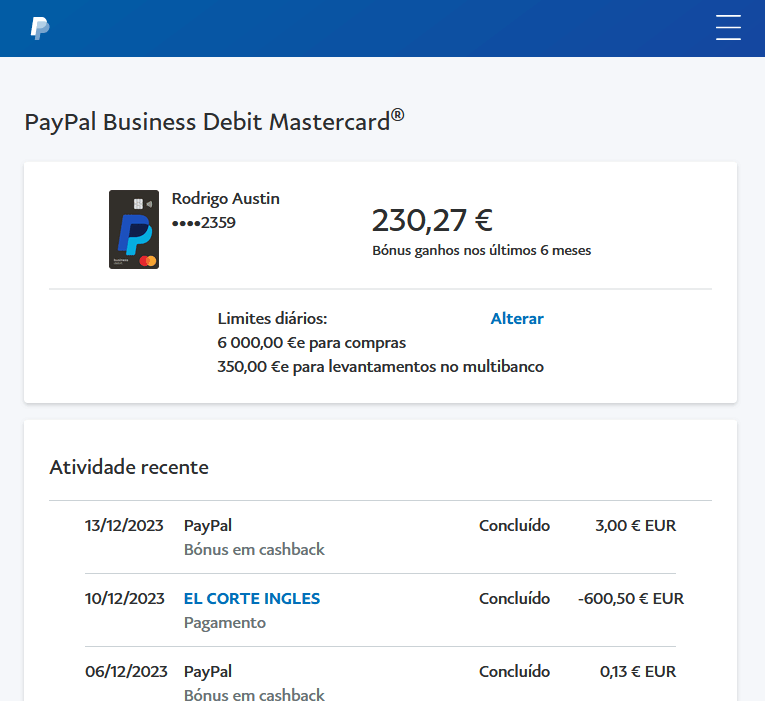765x701 pixels.
Task: Click card number ending 2359
Action: [x=203, y=223]
